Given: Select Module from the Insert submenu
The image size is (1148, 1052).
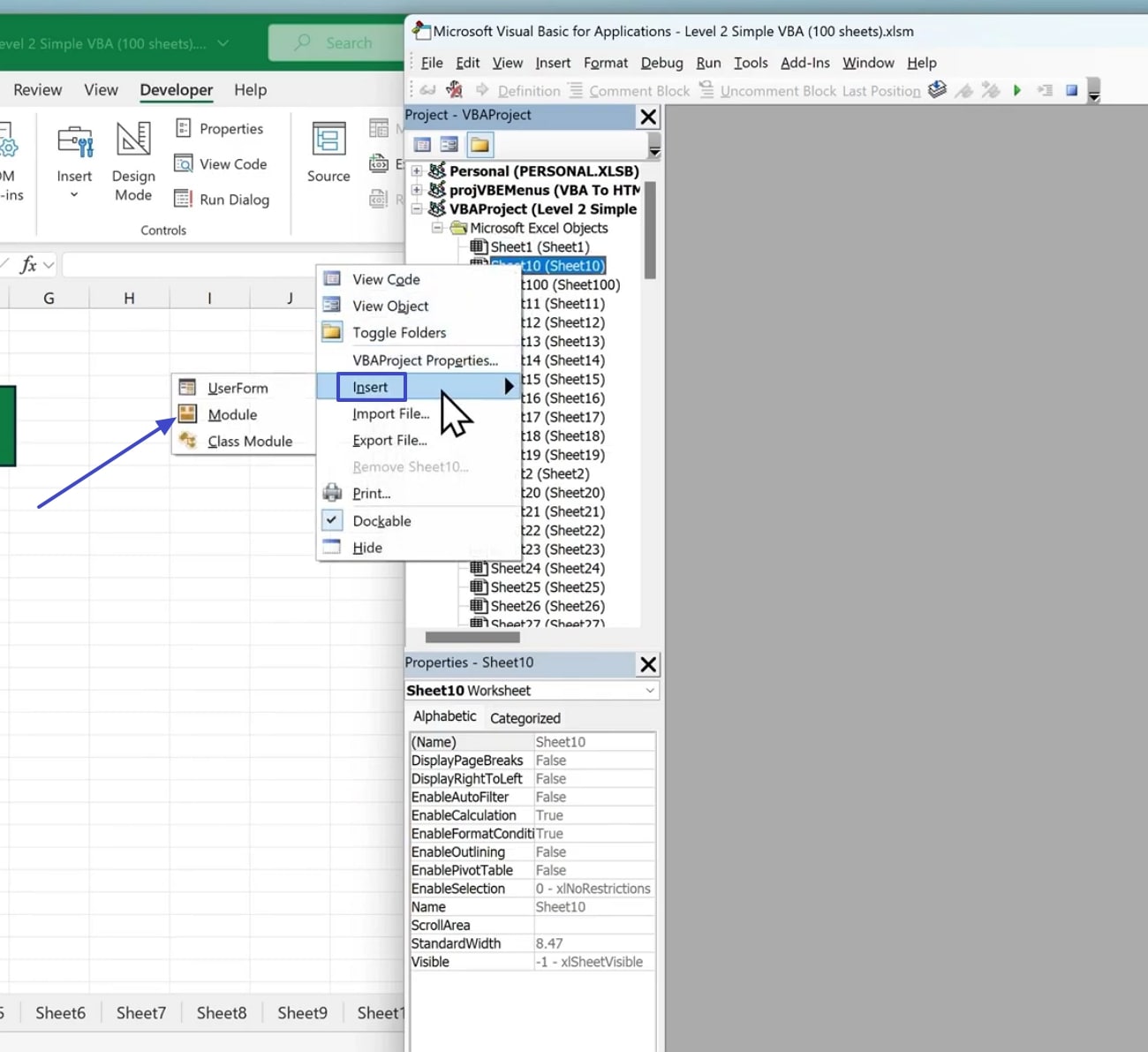Looking at the screenshot, I should (232, 415).
